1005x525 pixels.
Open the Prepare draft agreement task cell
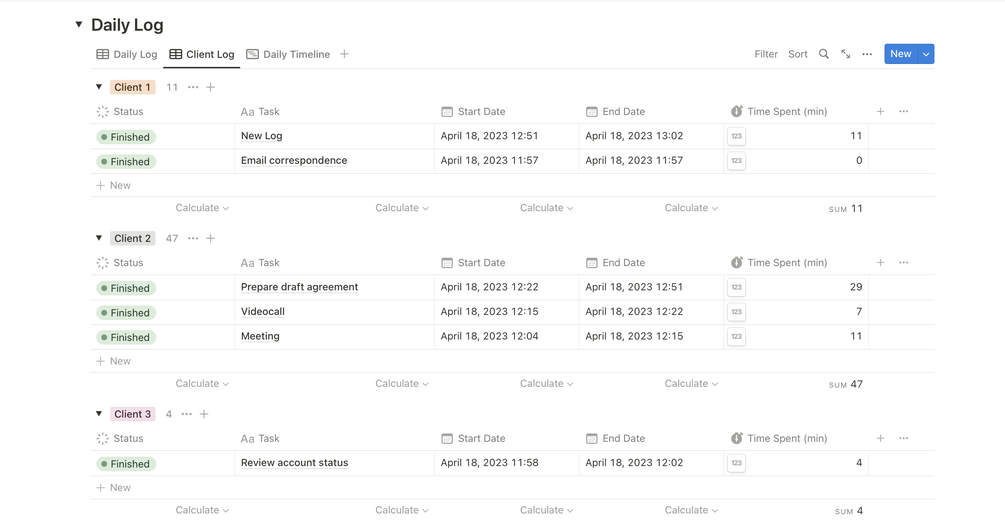pyautogui.click(x=299, y=287)
